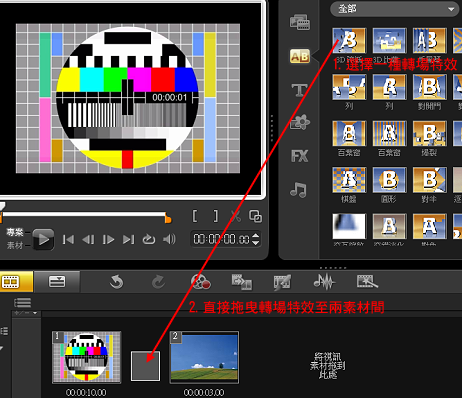Open the FX Filter library icon
Image resolution: width=462 pixels, height=398 pixels.
(x=299, y=156)
